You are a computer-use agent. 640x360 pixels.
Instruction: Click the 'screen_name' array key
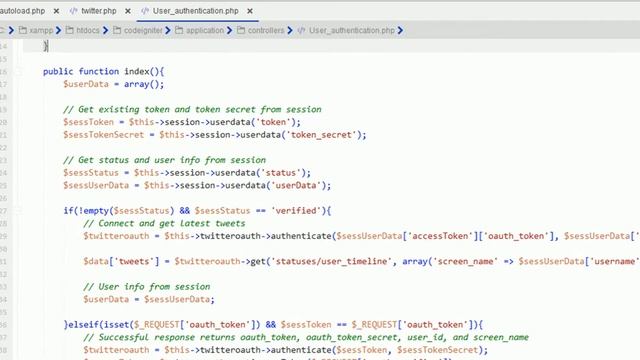(465, 261)
